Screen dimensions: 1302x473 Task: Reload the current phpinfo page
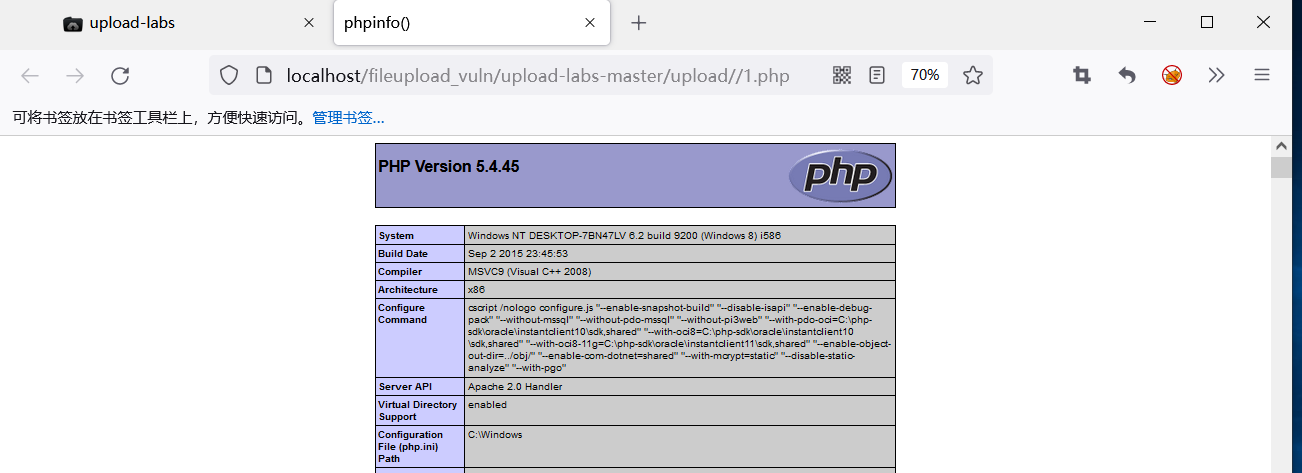tap(120, 75)
